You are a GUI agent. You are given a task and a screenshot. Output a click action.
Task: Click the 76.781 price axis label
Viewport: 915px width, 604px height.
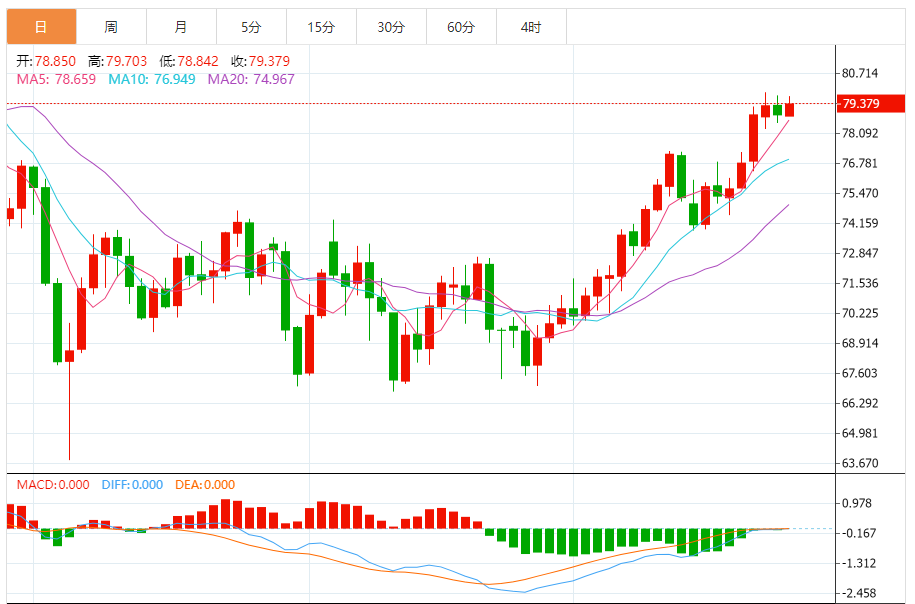860,163
